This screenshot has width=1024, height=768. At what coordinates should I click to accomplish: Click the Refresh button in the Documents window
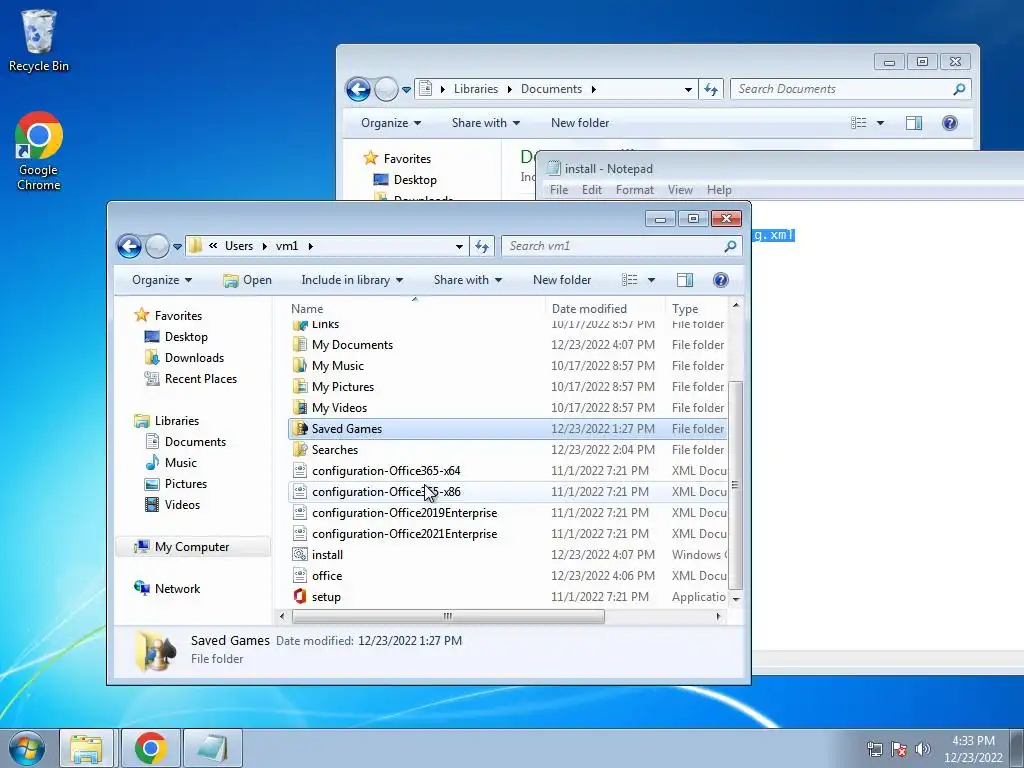pyautogui.click(x=711, y=89)
